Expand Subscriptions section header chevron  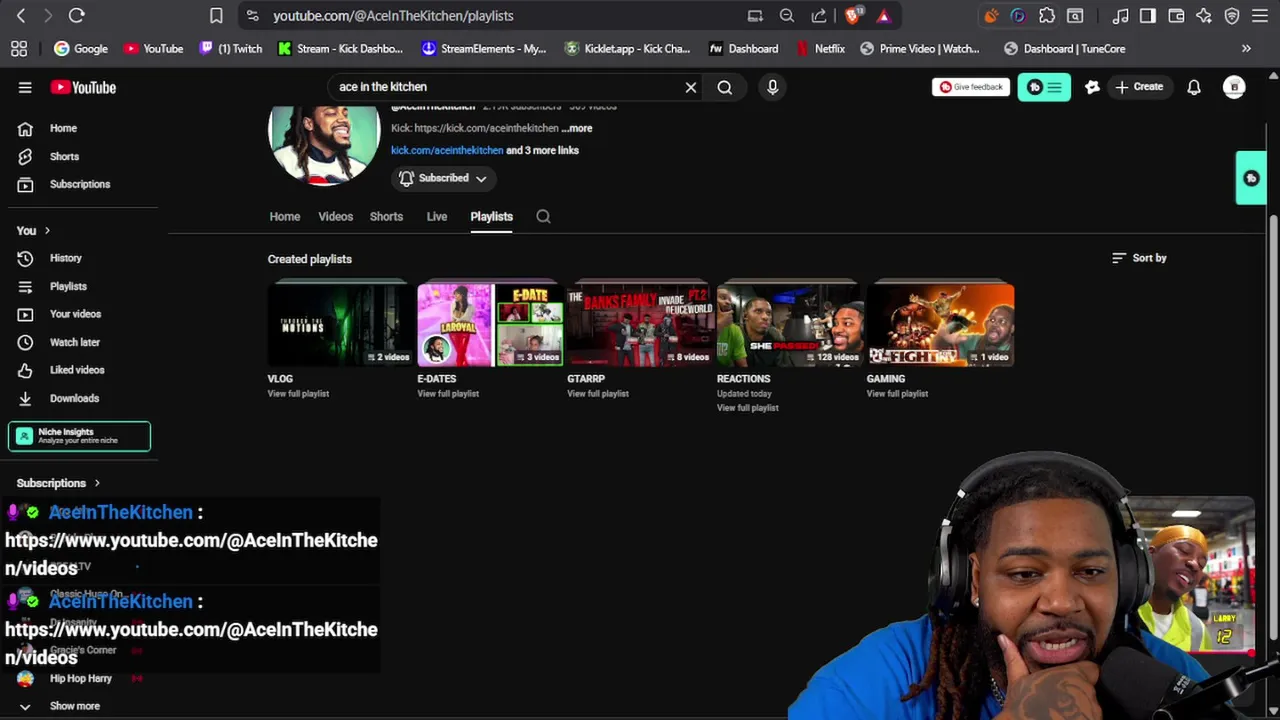(97, 483)
